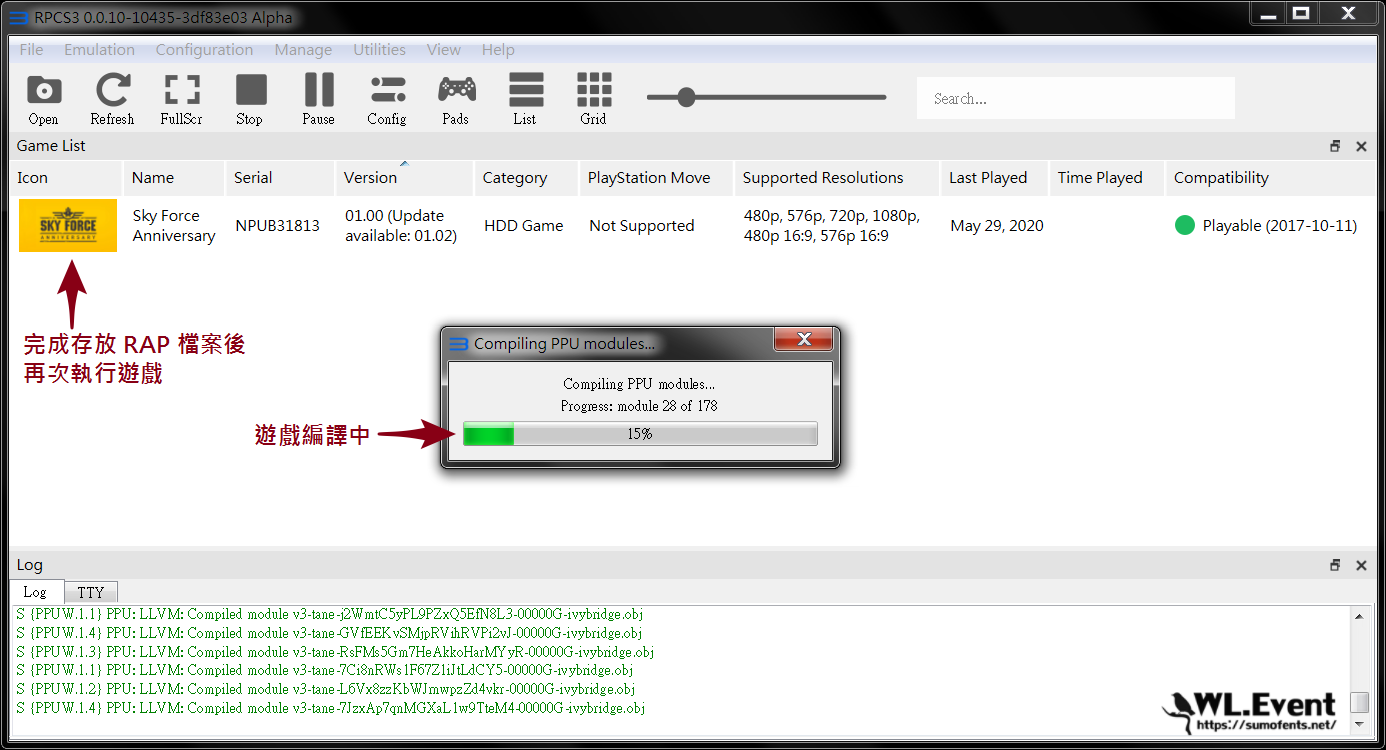Open the View menu

[444, 50]
